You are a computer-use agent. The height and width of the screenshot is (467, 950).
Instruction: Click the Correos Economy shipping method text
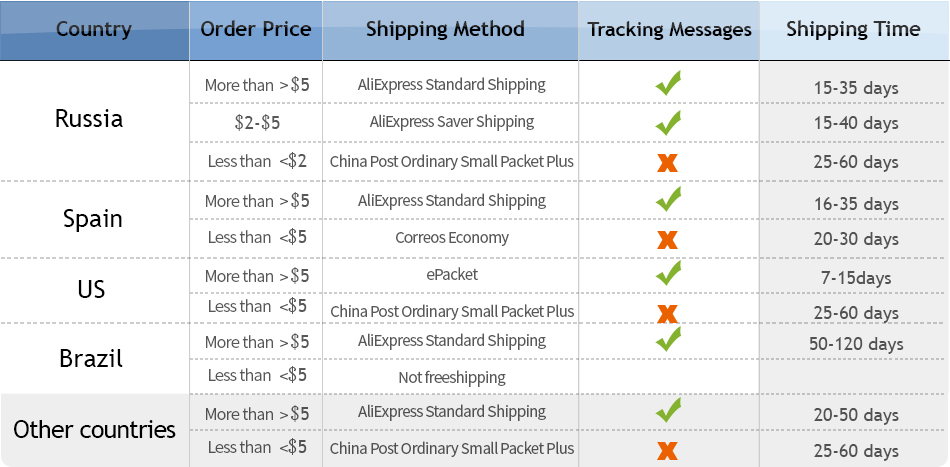[x=452, y=238]
